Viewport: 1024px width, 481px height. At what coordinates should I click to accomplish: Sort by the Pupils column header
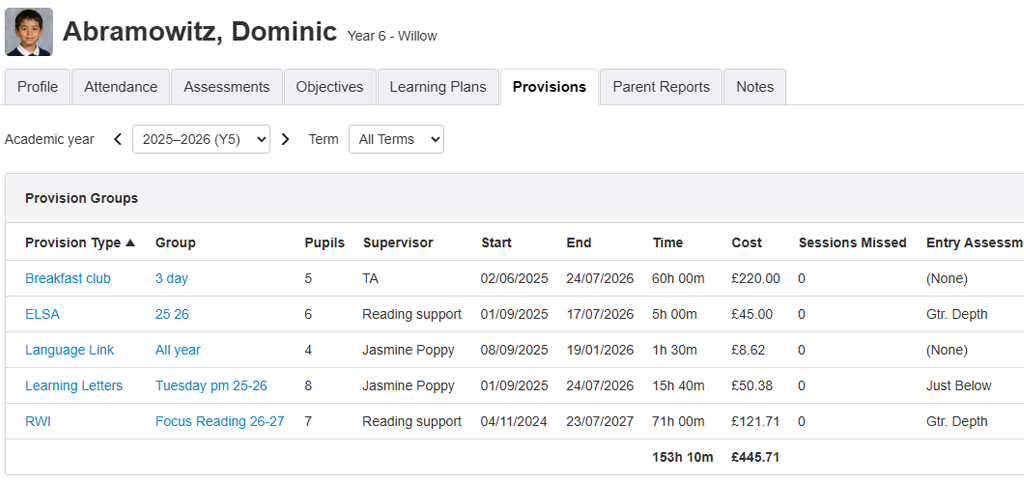pos(325,243)
